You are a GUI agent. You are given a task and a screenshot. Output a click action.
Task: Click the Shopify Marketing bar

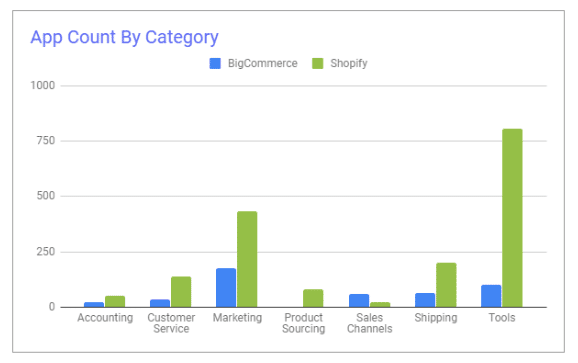[247, 259]
